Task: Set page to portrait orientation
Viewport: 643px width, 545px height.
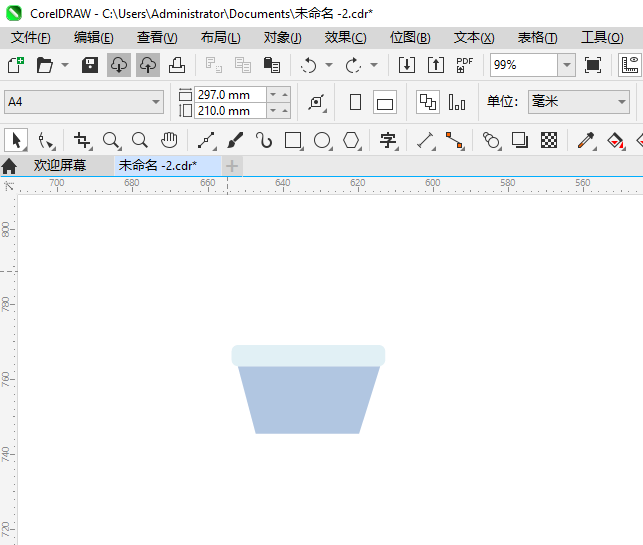Action: (356, 102)
